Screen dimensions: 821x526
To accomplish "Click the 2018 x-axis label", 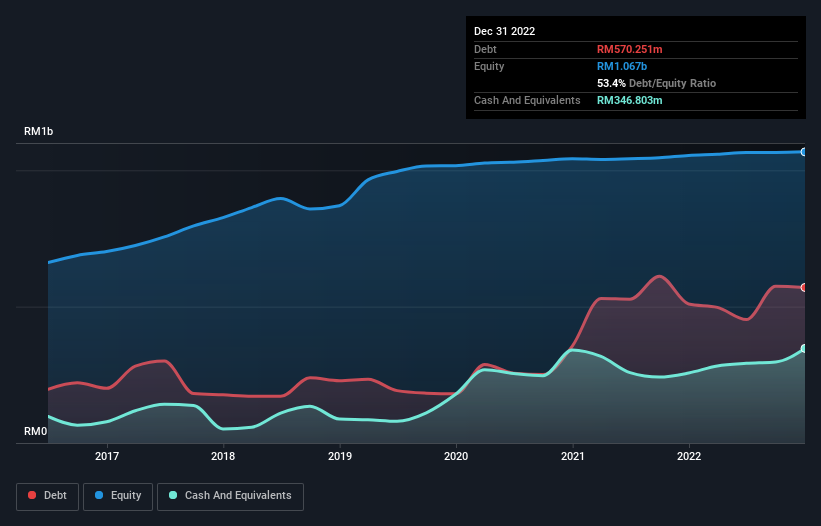I will click(x=223, y=456).
